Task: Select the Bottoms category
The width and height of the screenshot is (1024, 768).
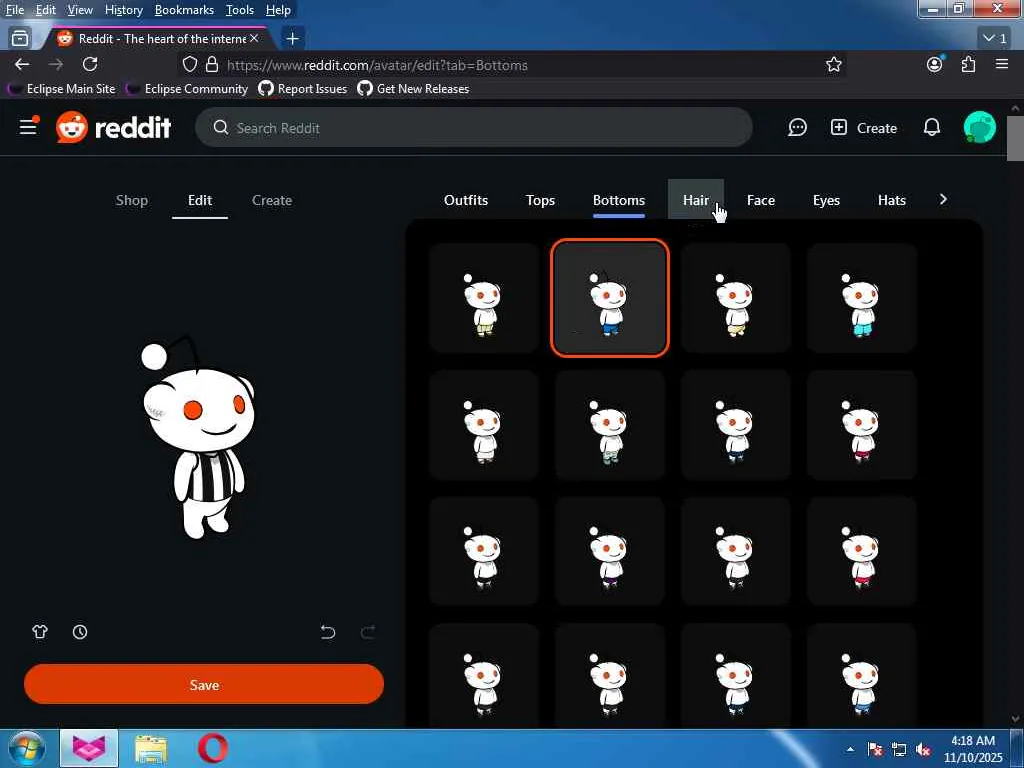Action: click(x=619, y=200)
